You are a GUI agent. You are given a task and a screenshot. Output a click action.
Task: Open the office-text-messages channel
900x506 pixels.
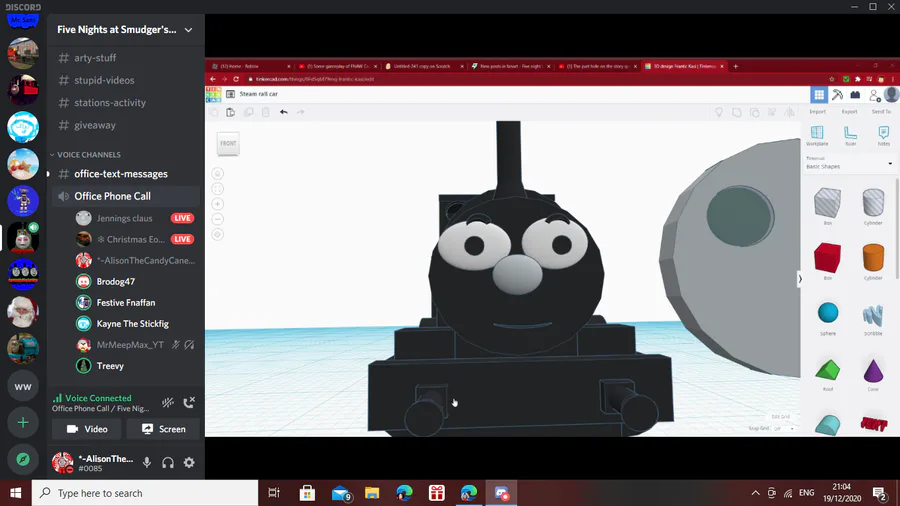126,174
